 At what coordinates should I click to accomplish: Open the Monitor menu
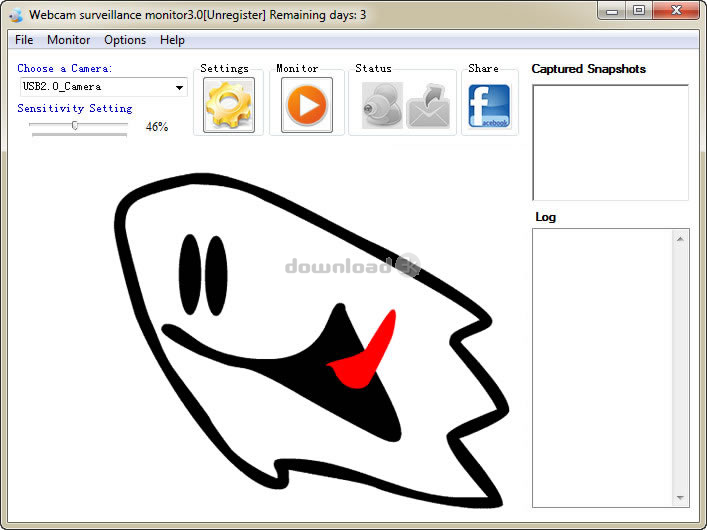[69, 40]
